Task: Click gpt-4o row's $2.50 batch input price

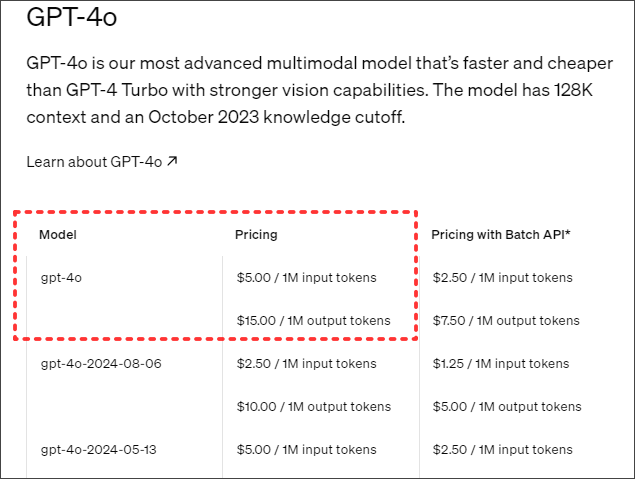Action: point(502,277)
